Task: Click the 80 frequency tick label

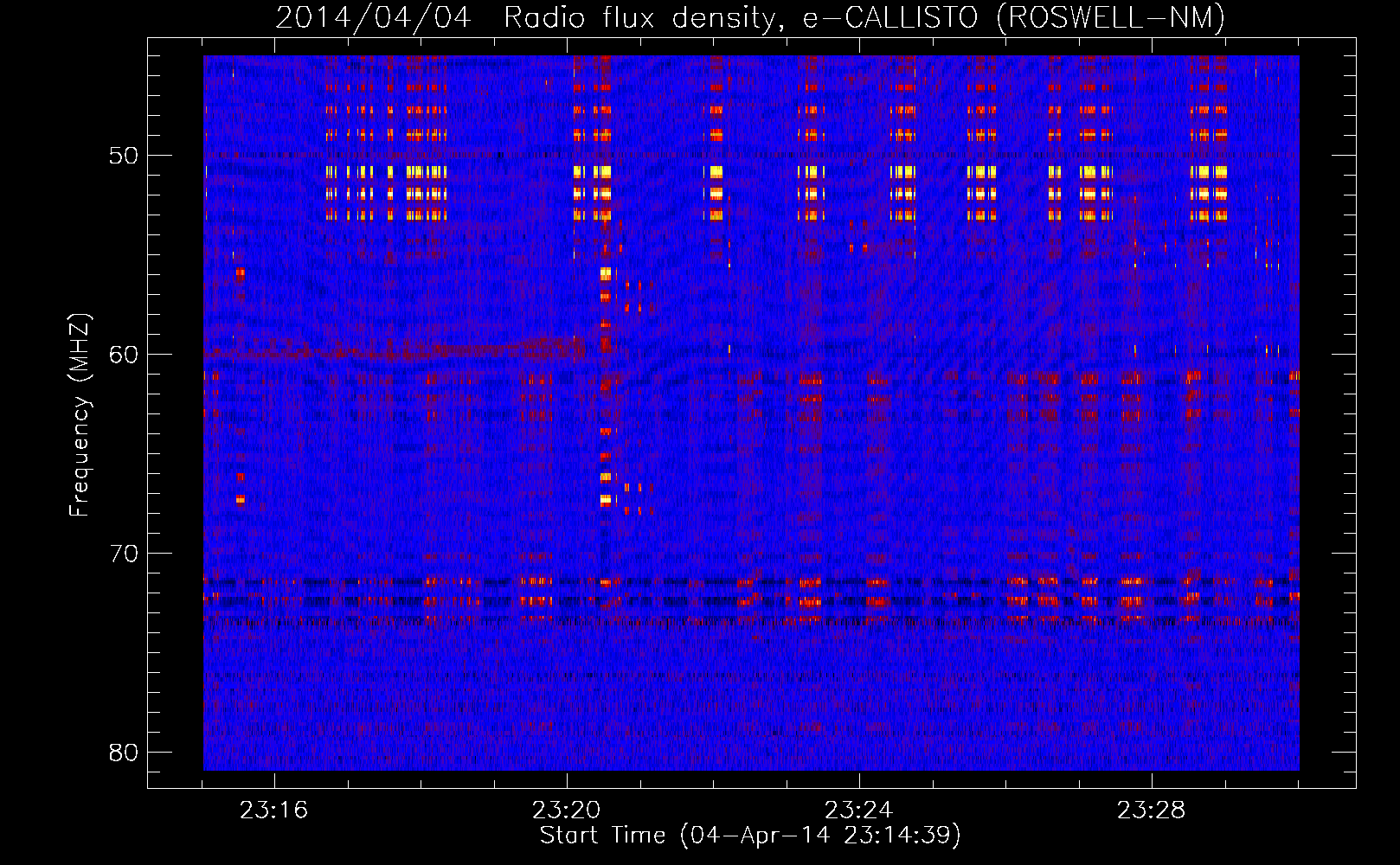Action: [125, 753]
